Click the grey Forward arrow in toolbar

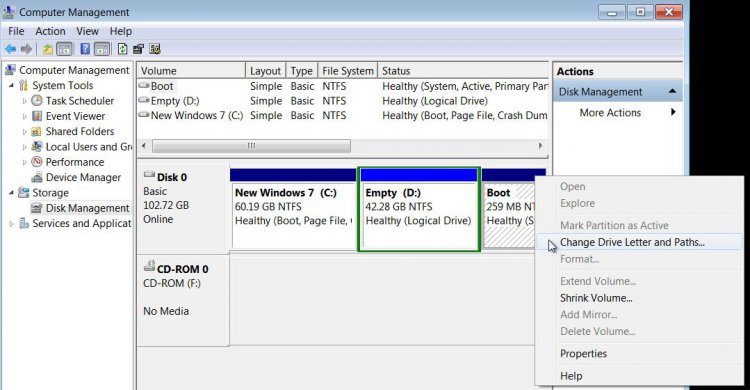(x=26, y=49)
